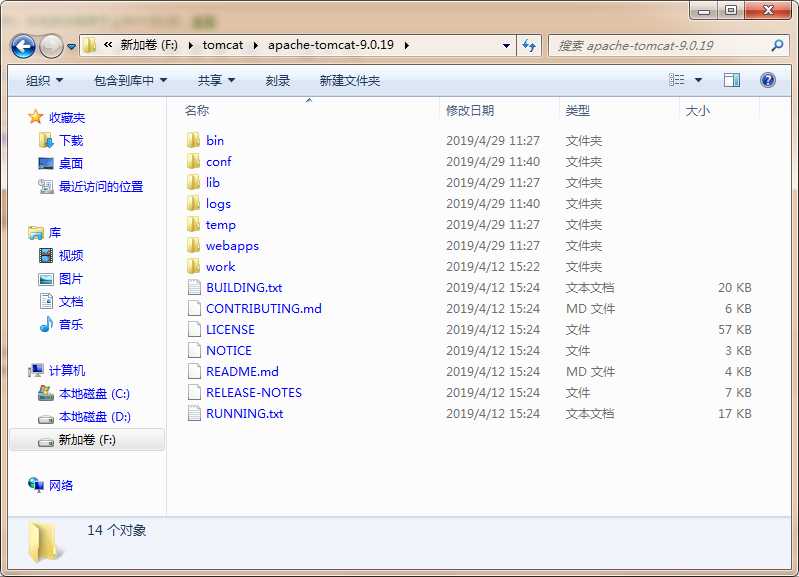
Task: Open help with the question mark icon
Action: (767, 80)
